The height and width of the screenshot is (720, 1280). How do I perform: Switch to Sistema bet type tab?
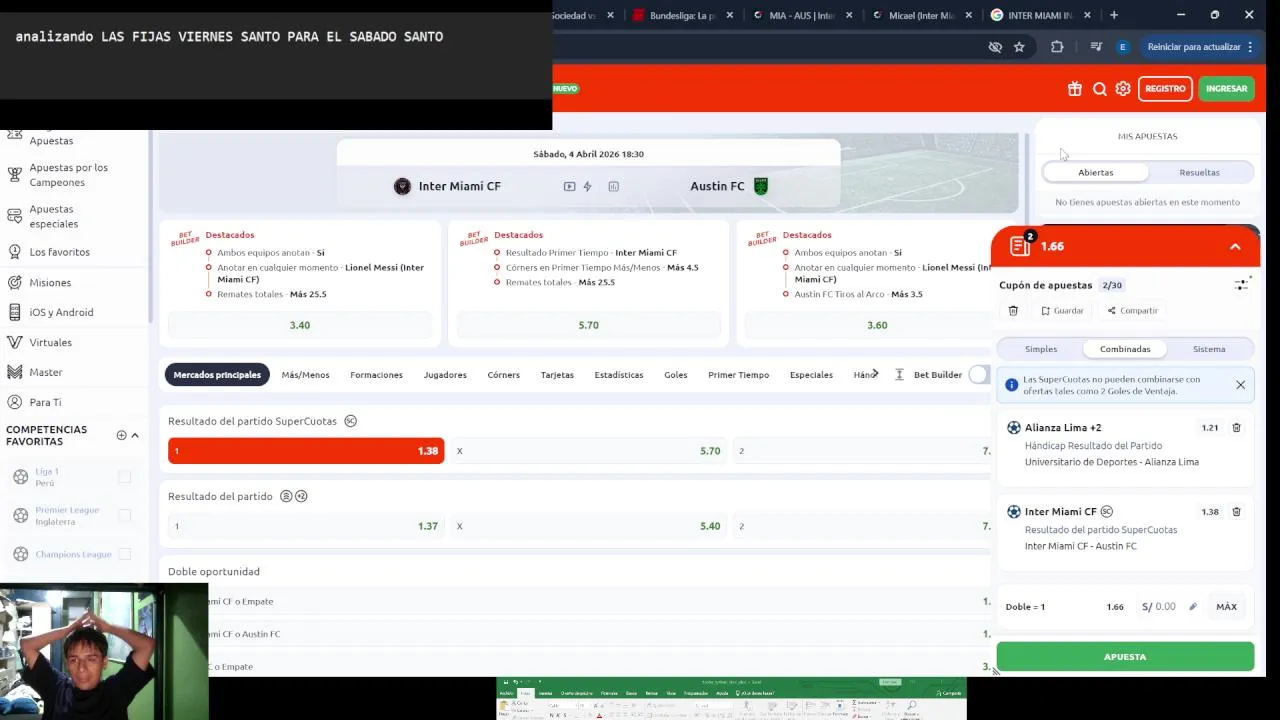1209,349
